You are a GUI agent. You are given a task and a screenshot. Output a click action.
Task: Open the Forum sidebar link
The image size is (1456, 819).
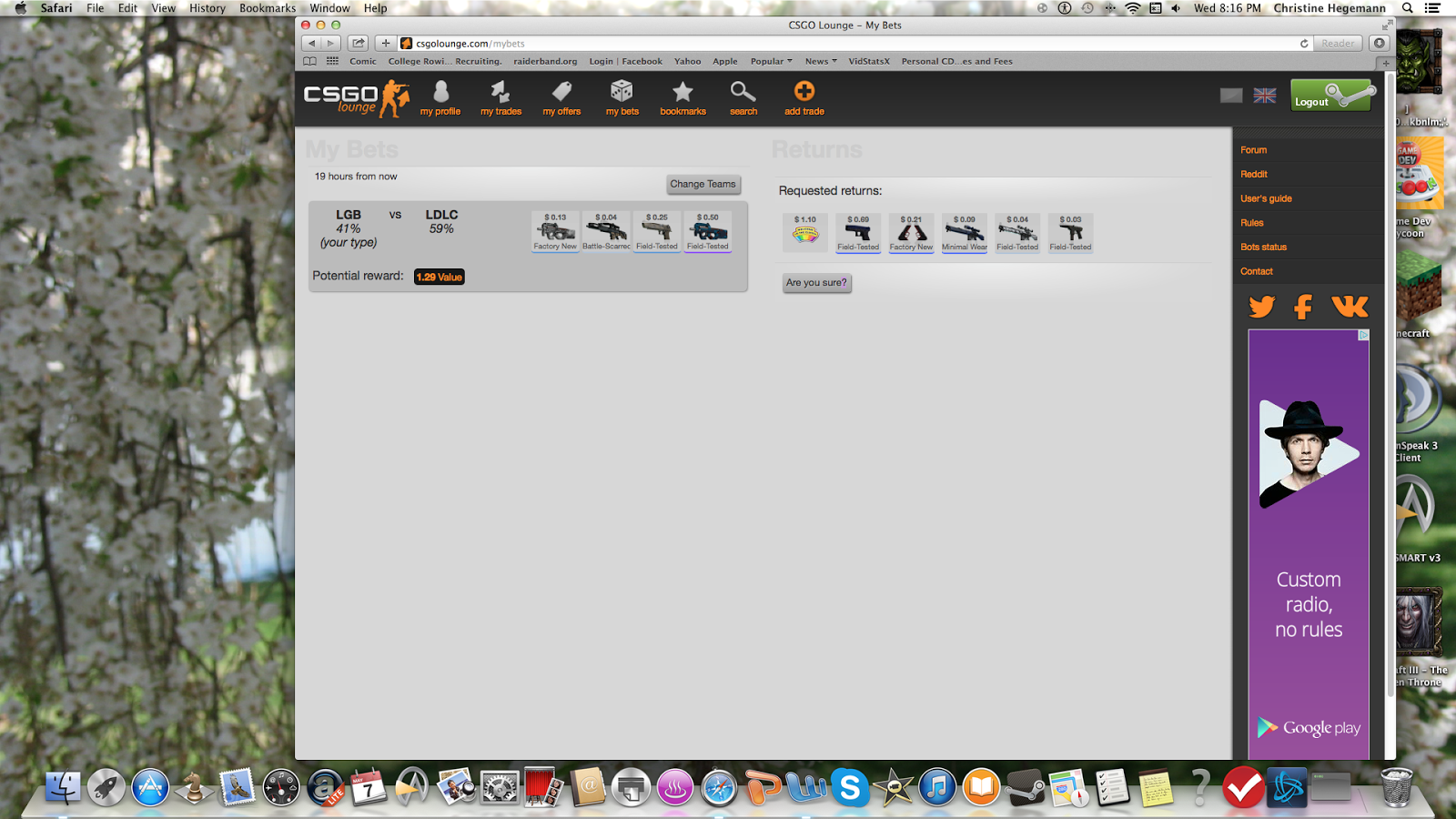[x=1253, y=150]
